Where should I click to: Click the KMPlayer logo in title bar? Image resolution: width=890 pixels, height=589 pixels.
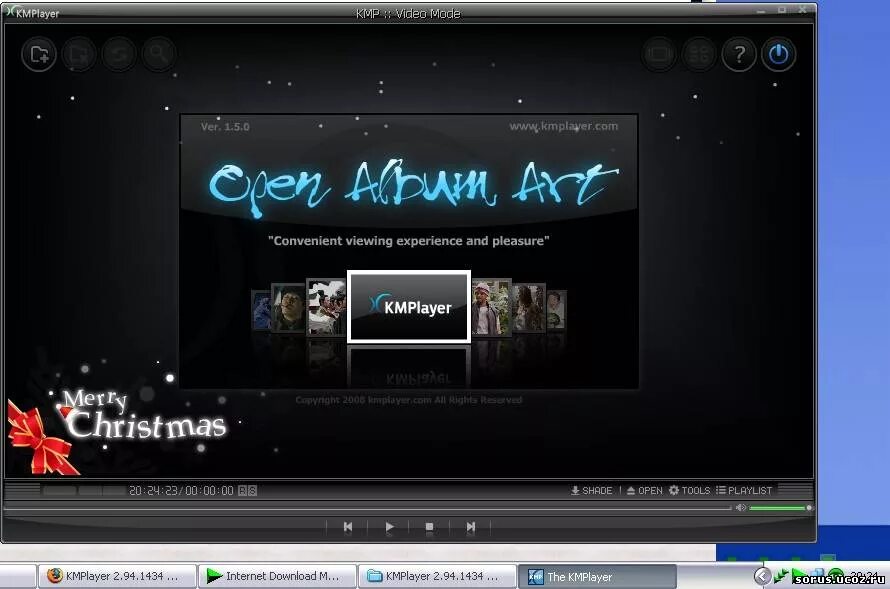[33, 12]
